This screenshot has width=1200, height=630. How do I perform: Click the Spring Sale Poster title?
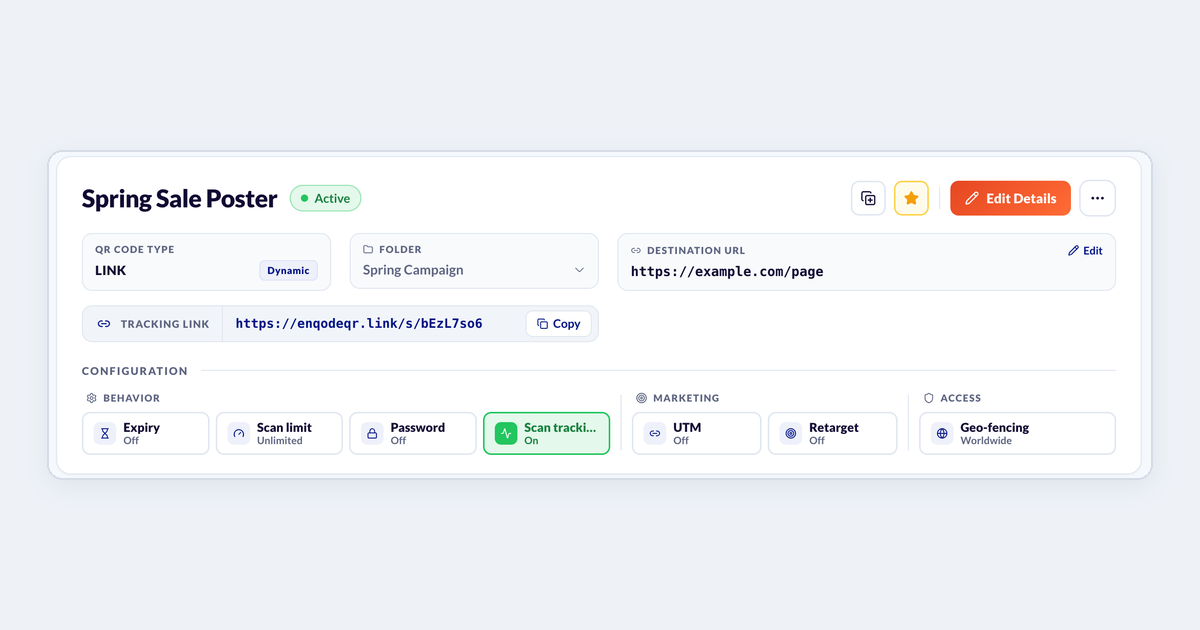179,198
